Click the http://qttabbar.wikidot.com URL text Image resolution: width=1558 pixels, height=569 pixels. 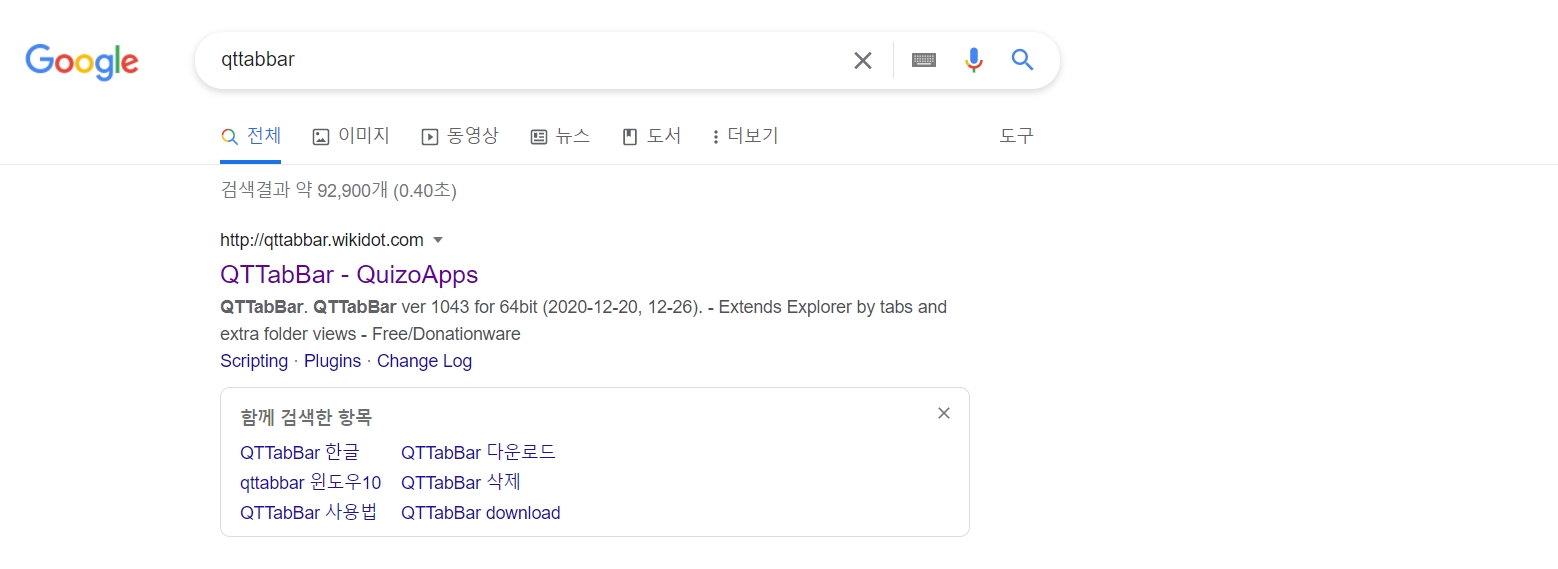(322, 240)
